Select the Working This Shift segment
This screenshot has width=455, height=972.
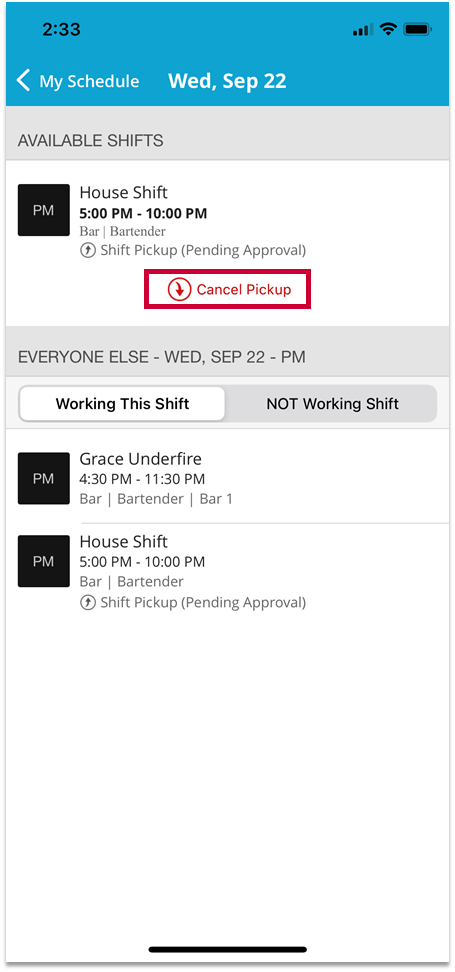coord(122,404)
